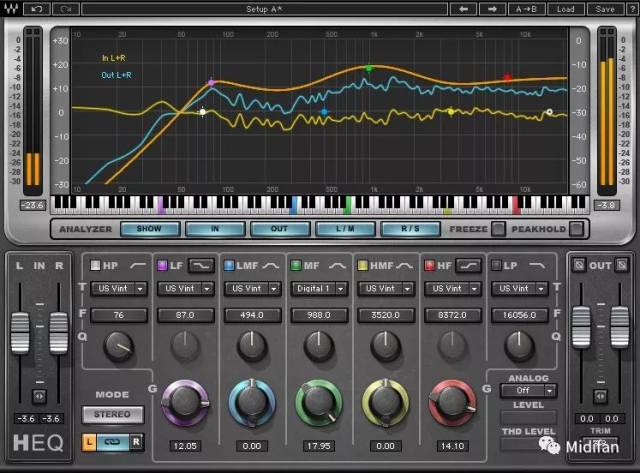Viewport: 640px width, 473px height.
Task: Click the HP high-pass filter shape icon
Action: [138, 266]
